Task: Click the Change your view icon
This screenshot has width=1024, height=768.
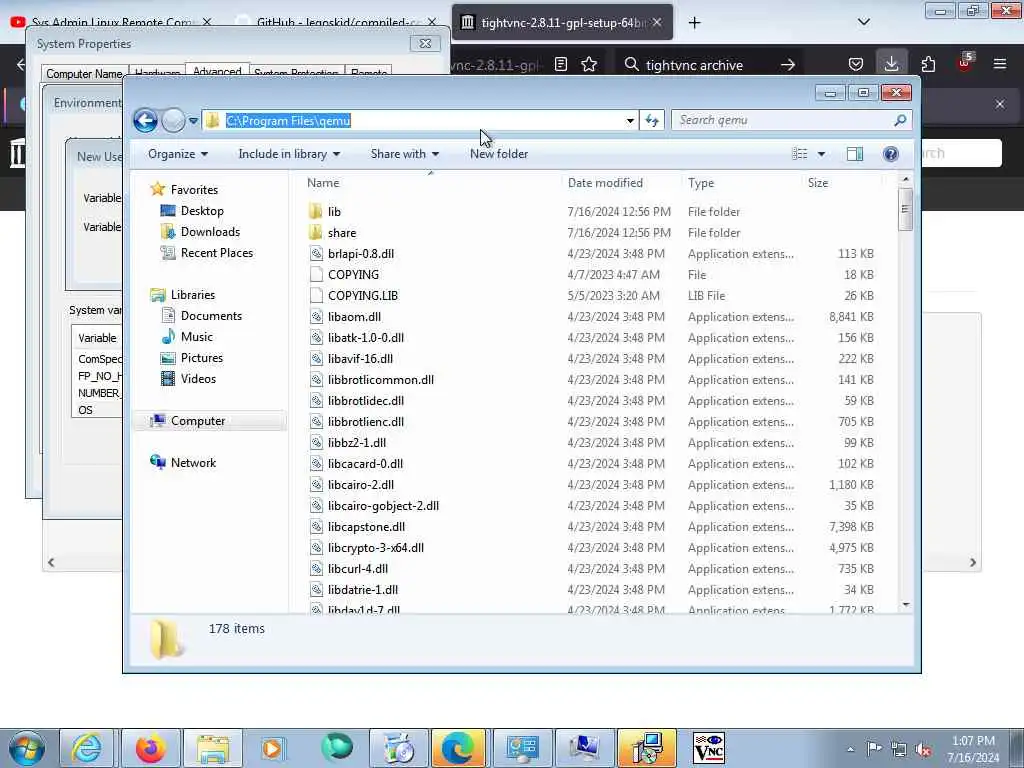Action: (800, 154)
